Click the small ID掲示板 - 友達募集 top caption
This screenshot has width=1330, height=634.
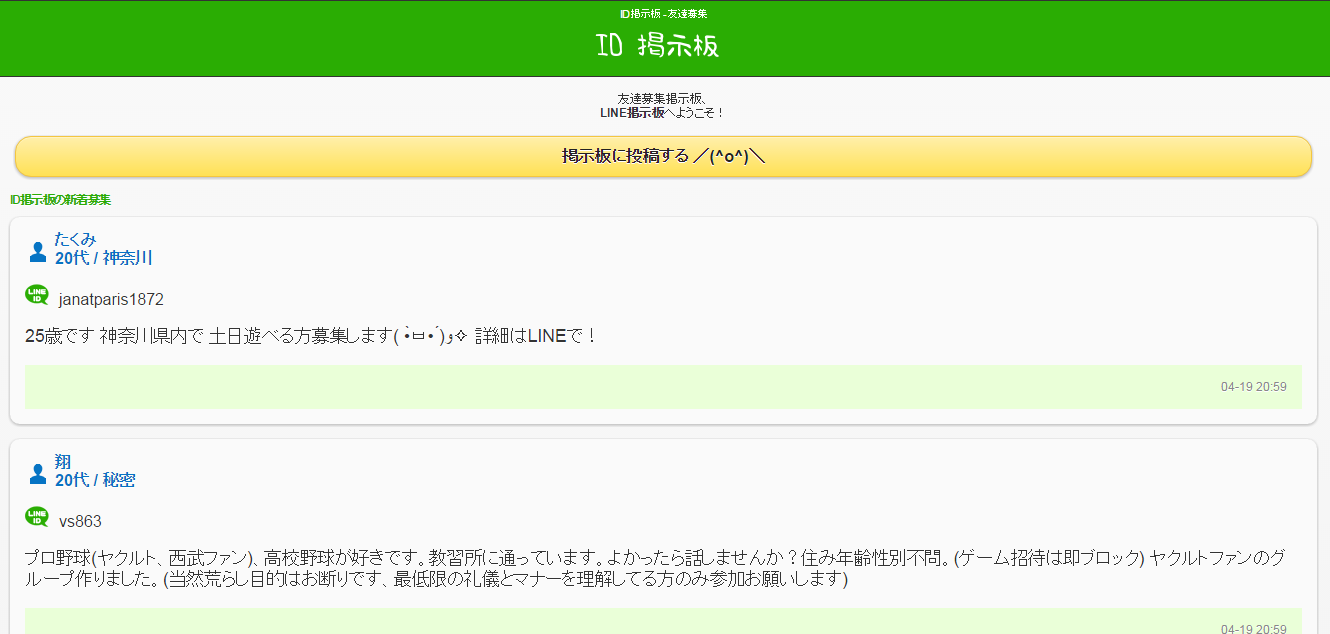point(664,14)
